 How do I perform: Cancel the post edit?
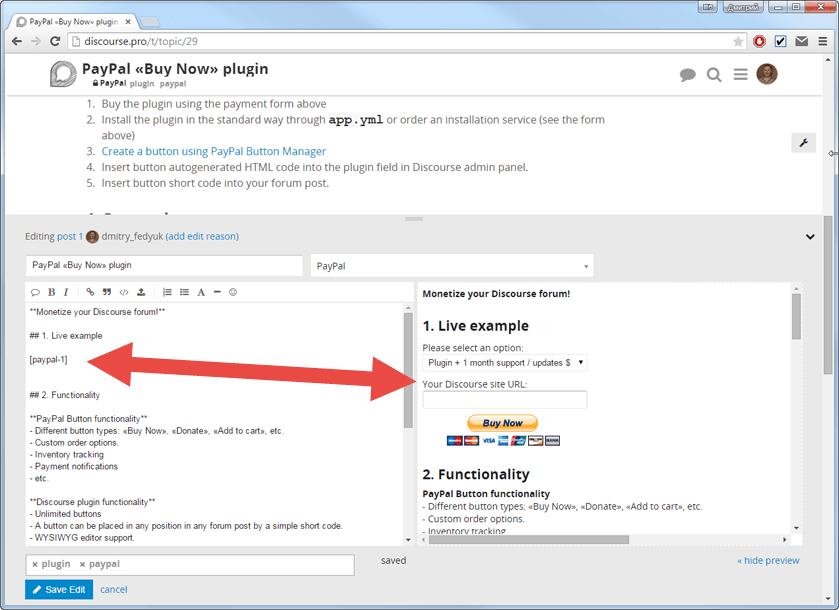tap(114, 589)
